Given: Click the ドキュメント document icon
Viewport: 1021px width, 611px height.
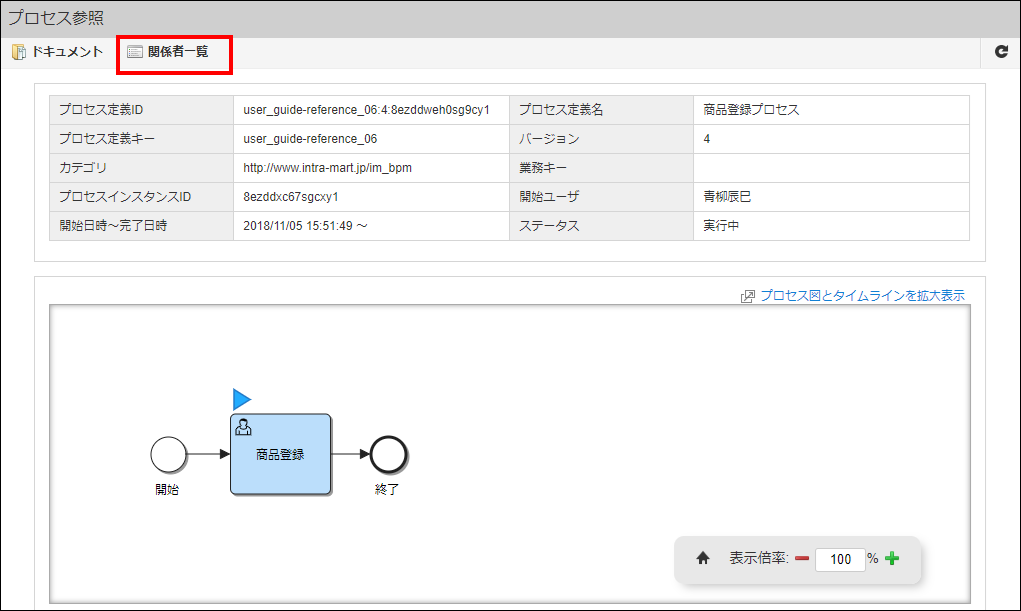Looking at the screenshot, I should click(x=18, y=52).
